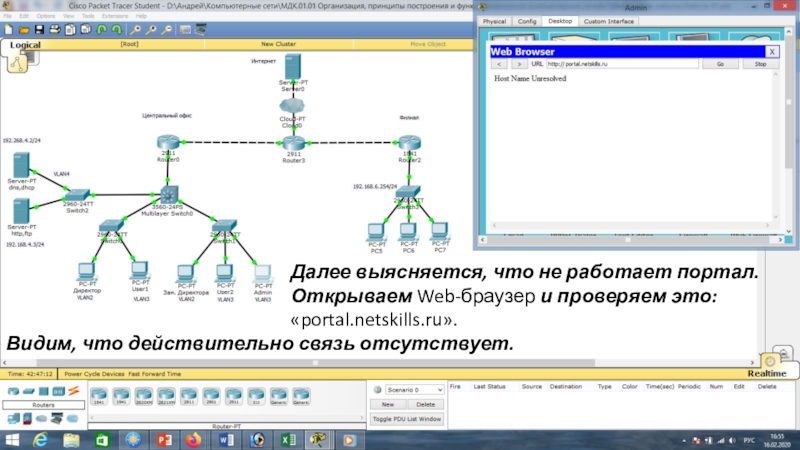Screen dimensions: 800x450
Task: Select the dns,dhcp server in topology
Action: [x=21, y=165]
